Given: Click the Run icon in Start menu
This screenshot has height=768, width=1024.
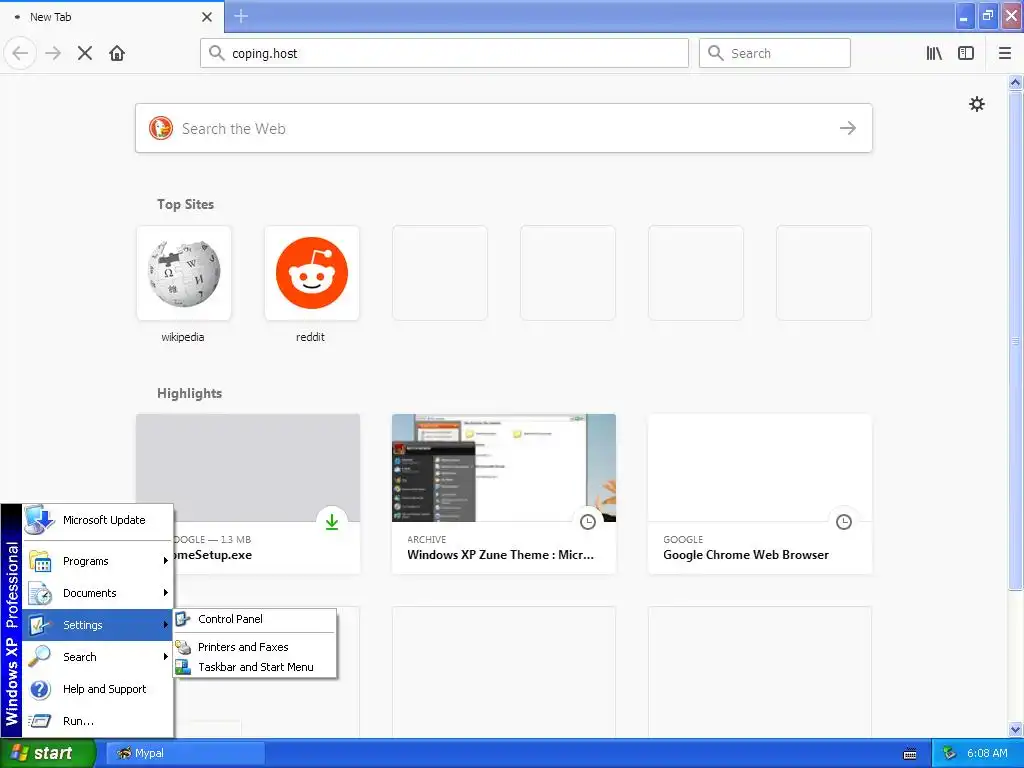Looking at the screenshot, I should point(40,721).
